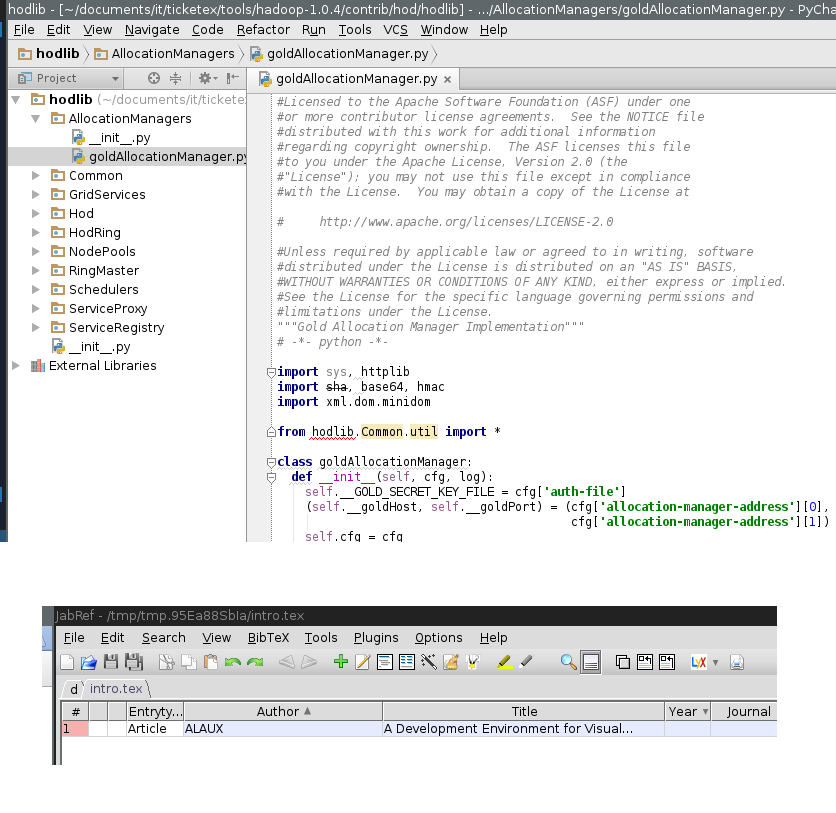This screenshot has height=813, width=836.
Task: Click the JabRef search magnifier icon
Action: tap(568, 662)
